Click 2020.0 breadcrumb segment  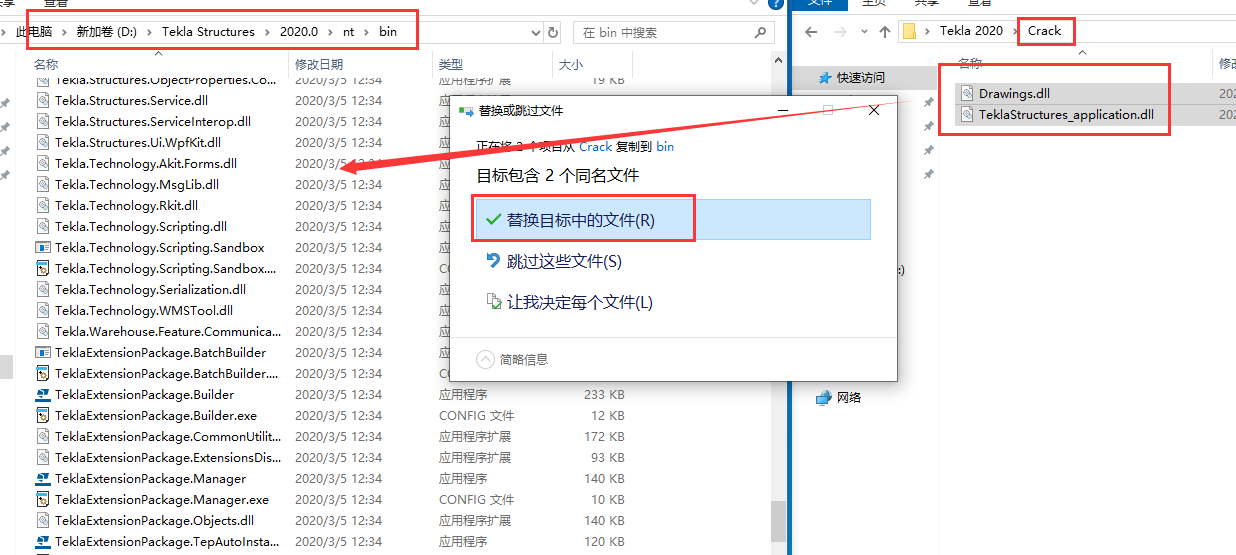(299, 32)
